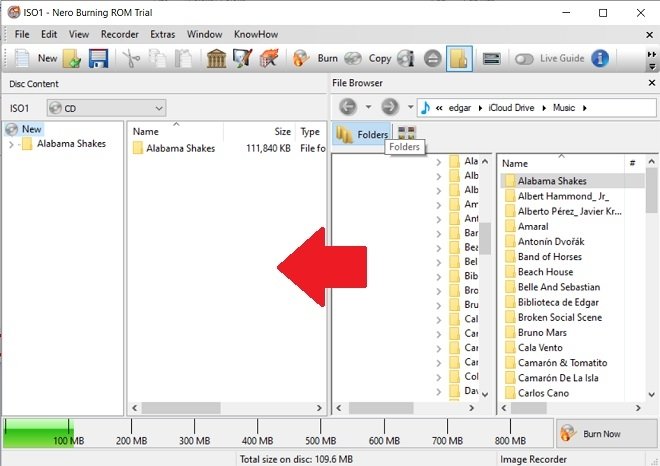This screenshot has height=466, width=660.
Task: Expand the Ala folder in folder tree
Action: pos(439,162)
